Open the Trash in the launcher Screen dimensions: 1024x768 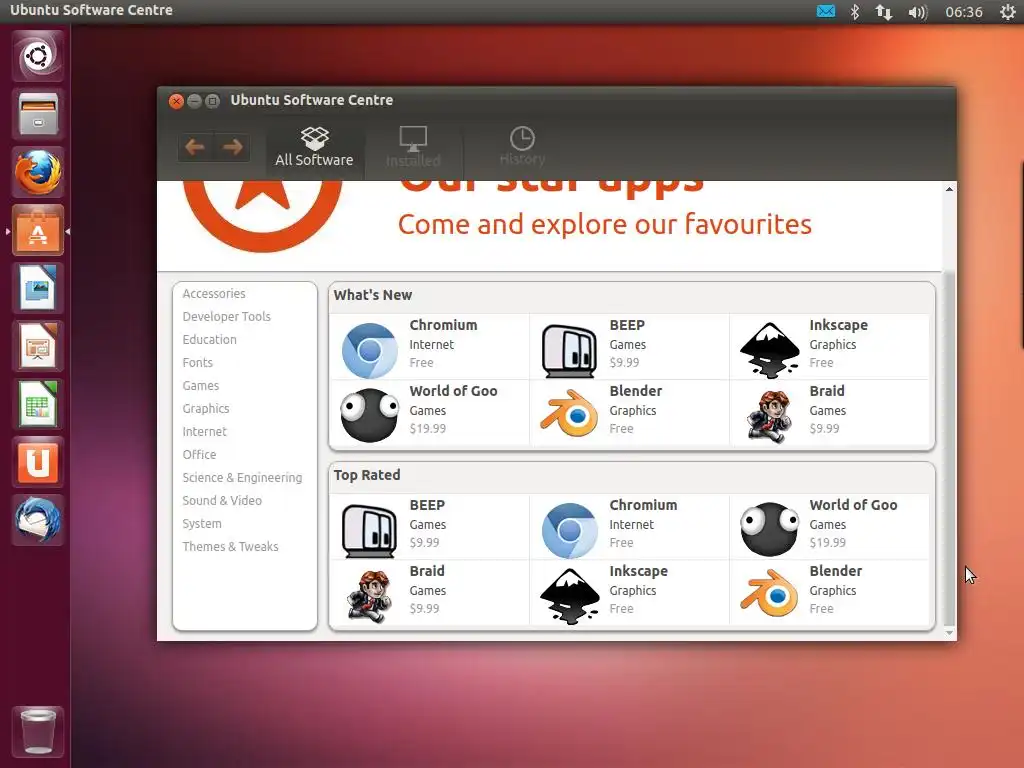[37, 731]
